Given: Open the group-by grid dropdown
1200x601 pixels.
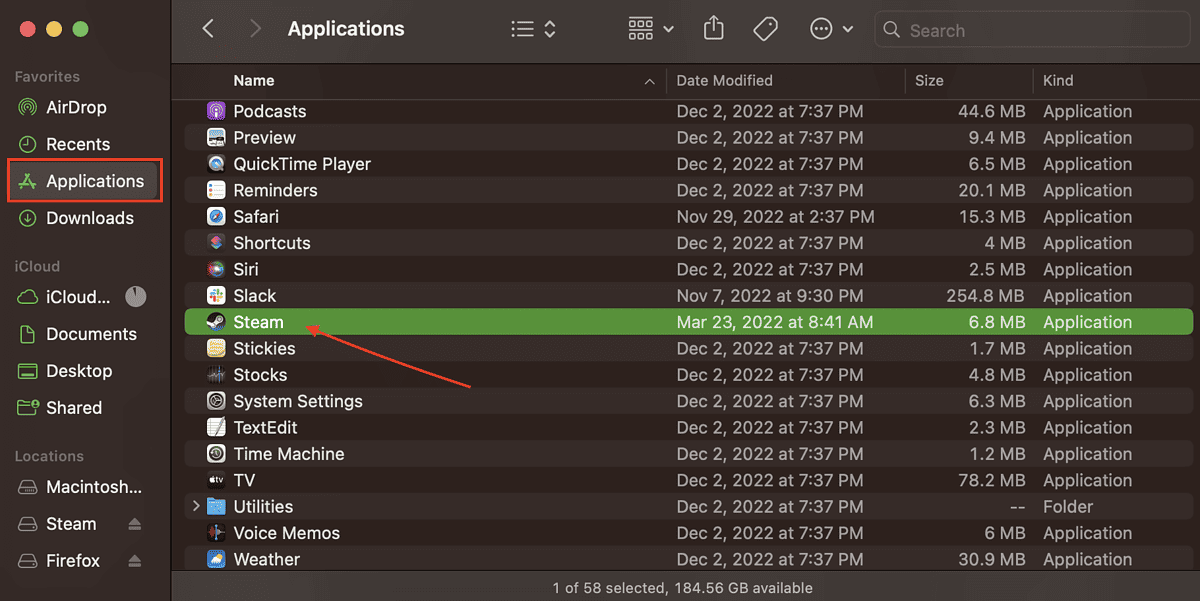Looking at the screenshot, I should [x=650, y=29].
